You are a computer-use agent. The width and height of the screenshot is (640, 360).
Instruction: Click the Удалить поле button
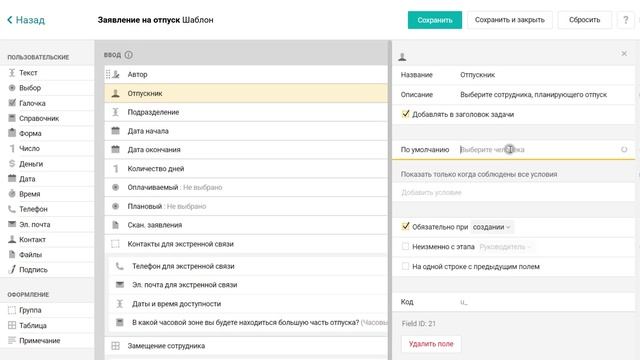click(x=431, y=344)
